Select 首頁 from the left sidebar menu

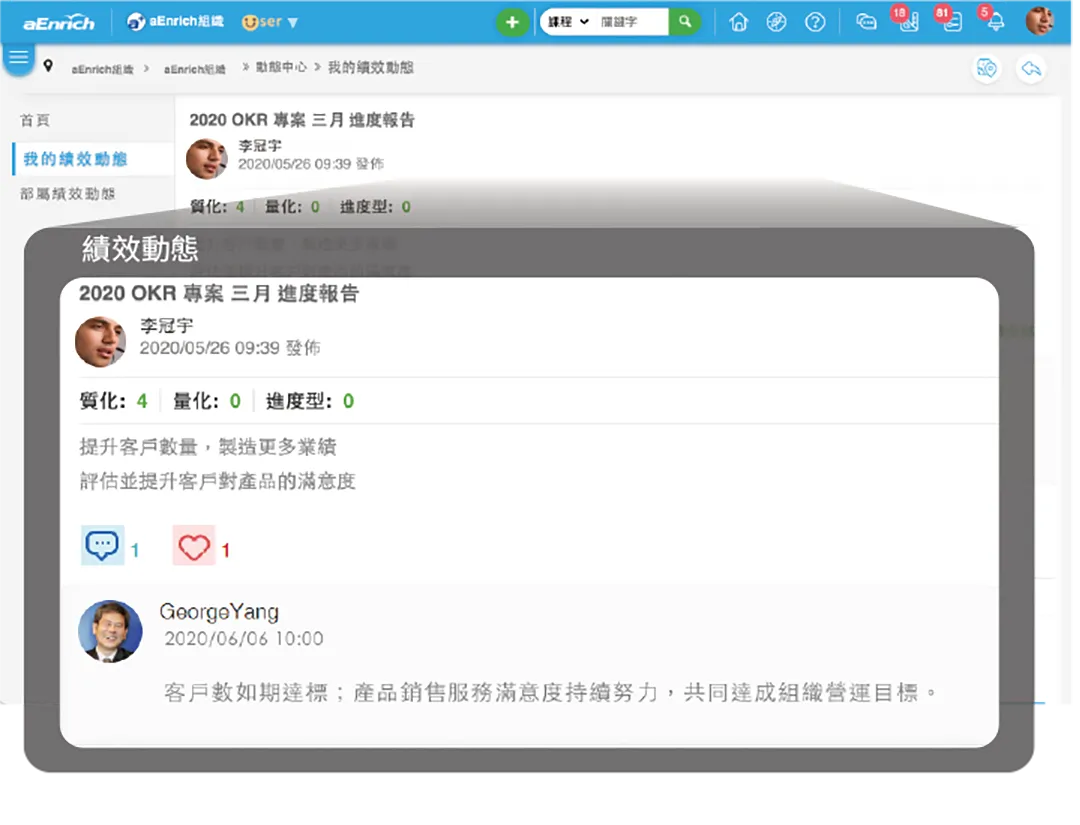pyautogui.click(x=36, y=119)
